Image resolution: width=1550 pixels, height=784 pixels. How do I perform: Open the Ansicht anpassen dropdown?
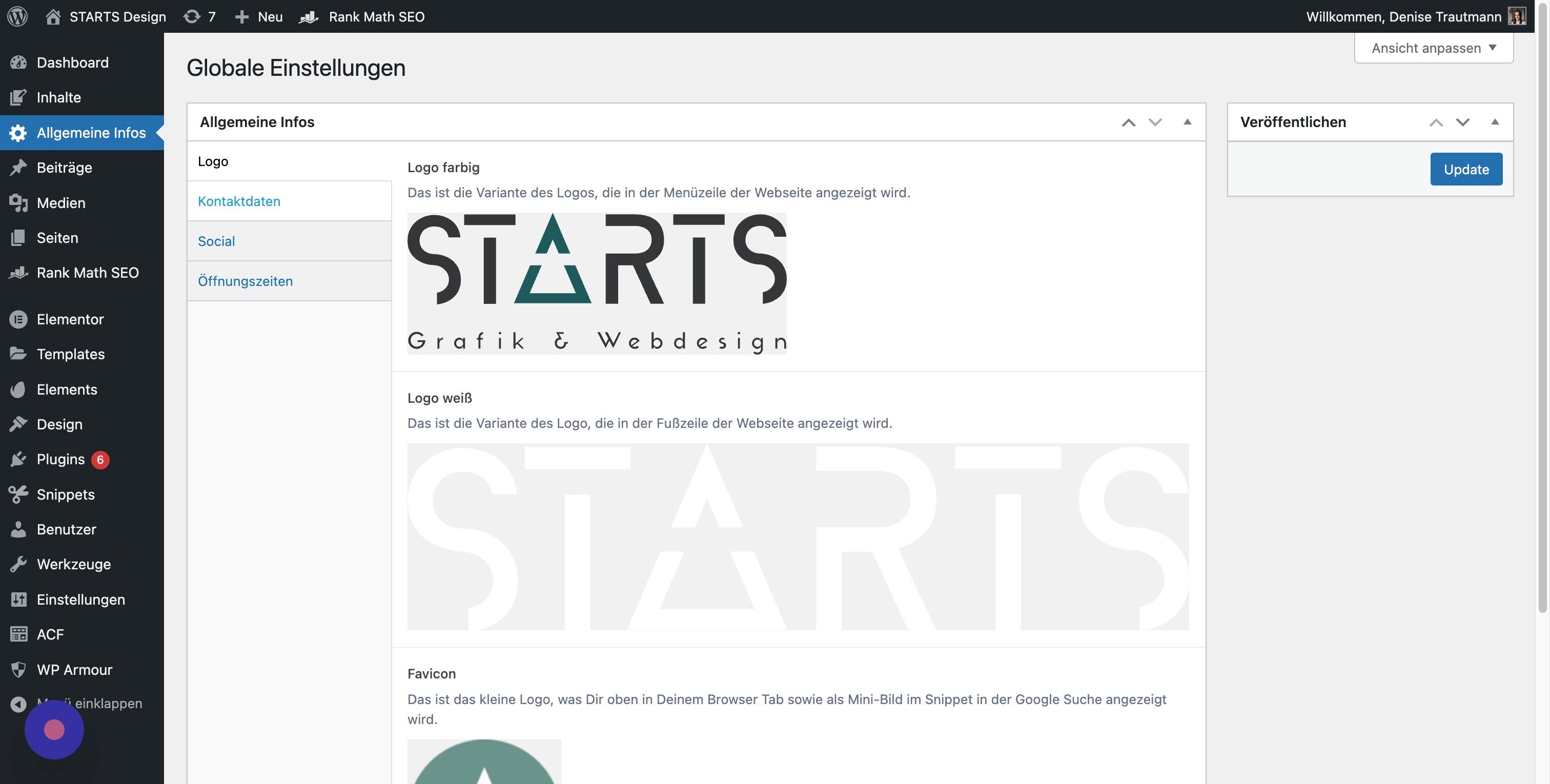[1434, 48]
